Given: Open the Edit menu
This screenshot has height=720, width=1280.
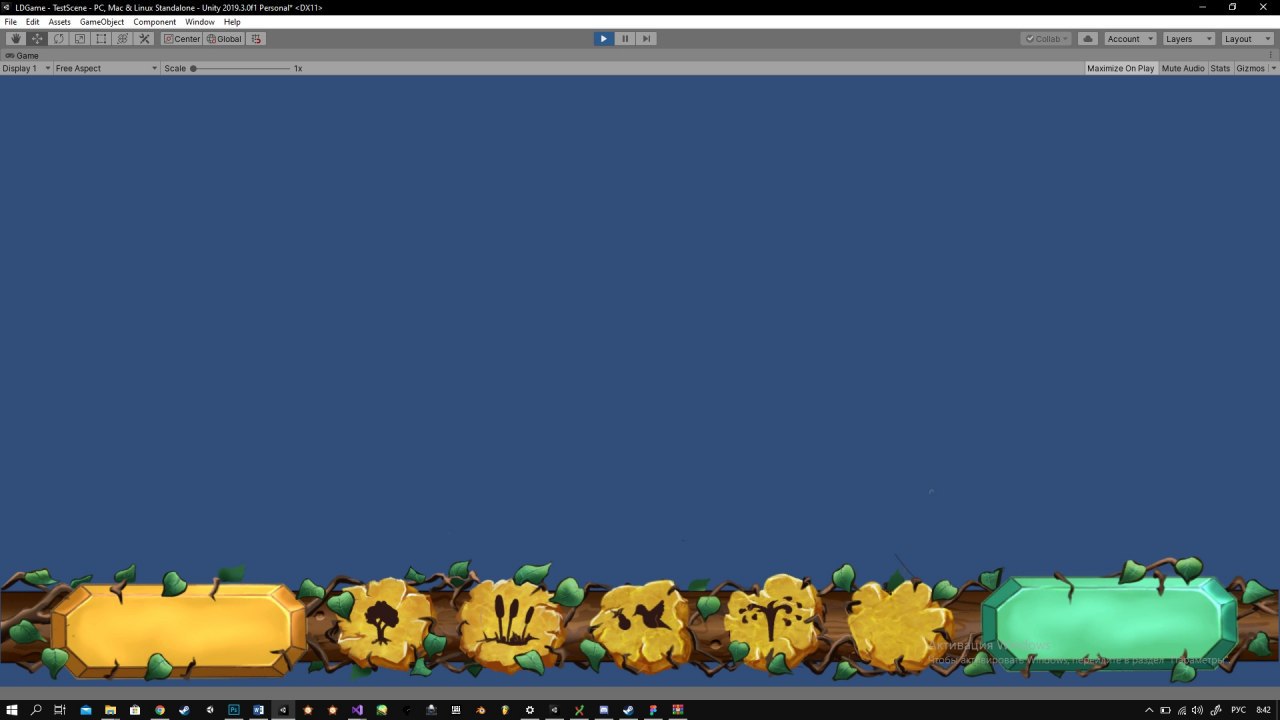Looking at the screenshot, I should 33,22.
